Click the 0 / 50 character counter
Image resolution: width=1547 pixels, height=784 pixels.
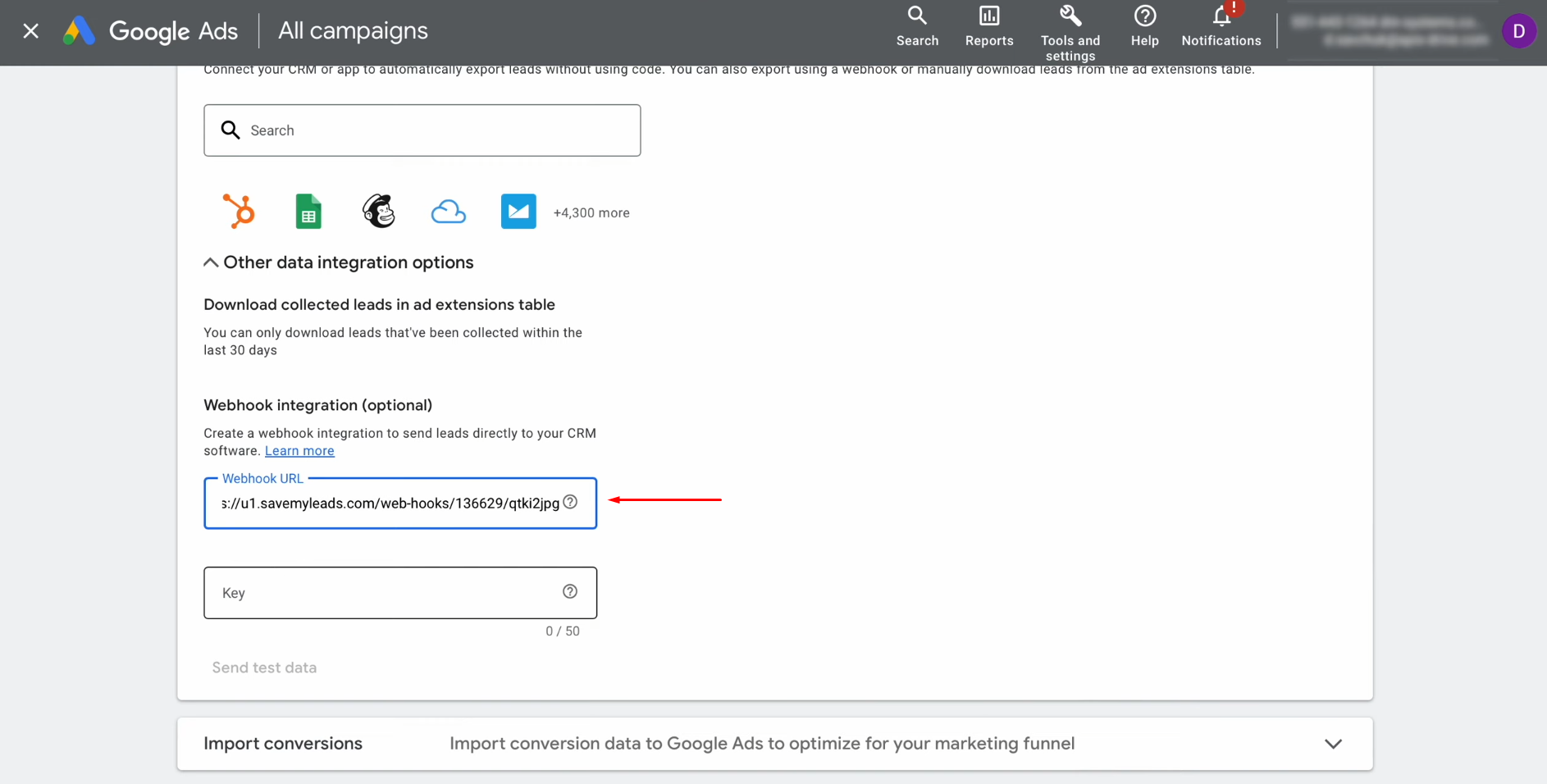tap(563, 631)
